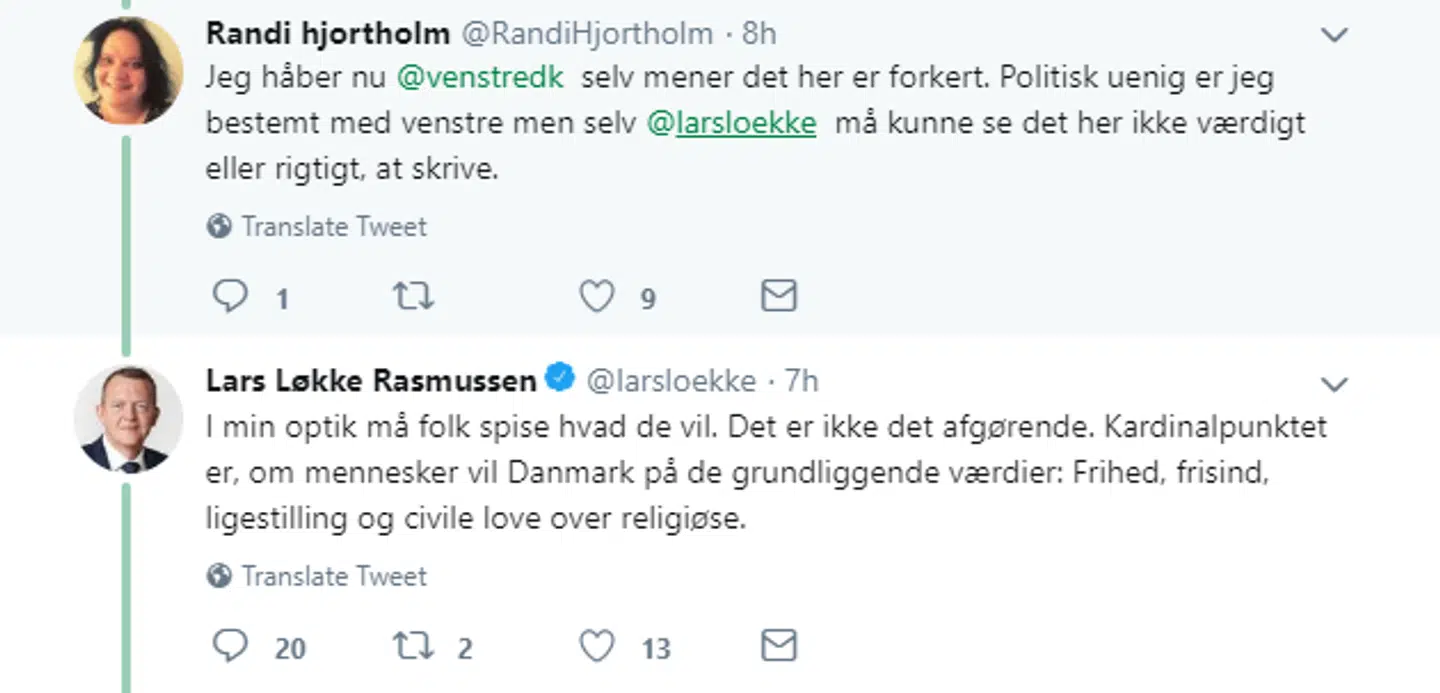Like Randi hjortholm's tweet
The width and height of the screenshot is (1440, 693).
(596, 296)
